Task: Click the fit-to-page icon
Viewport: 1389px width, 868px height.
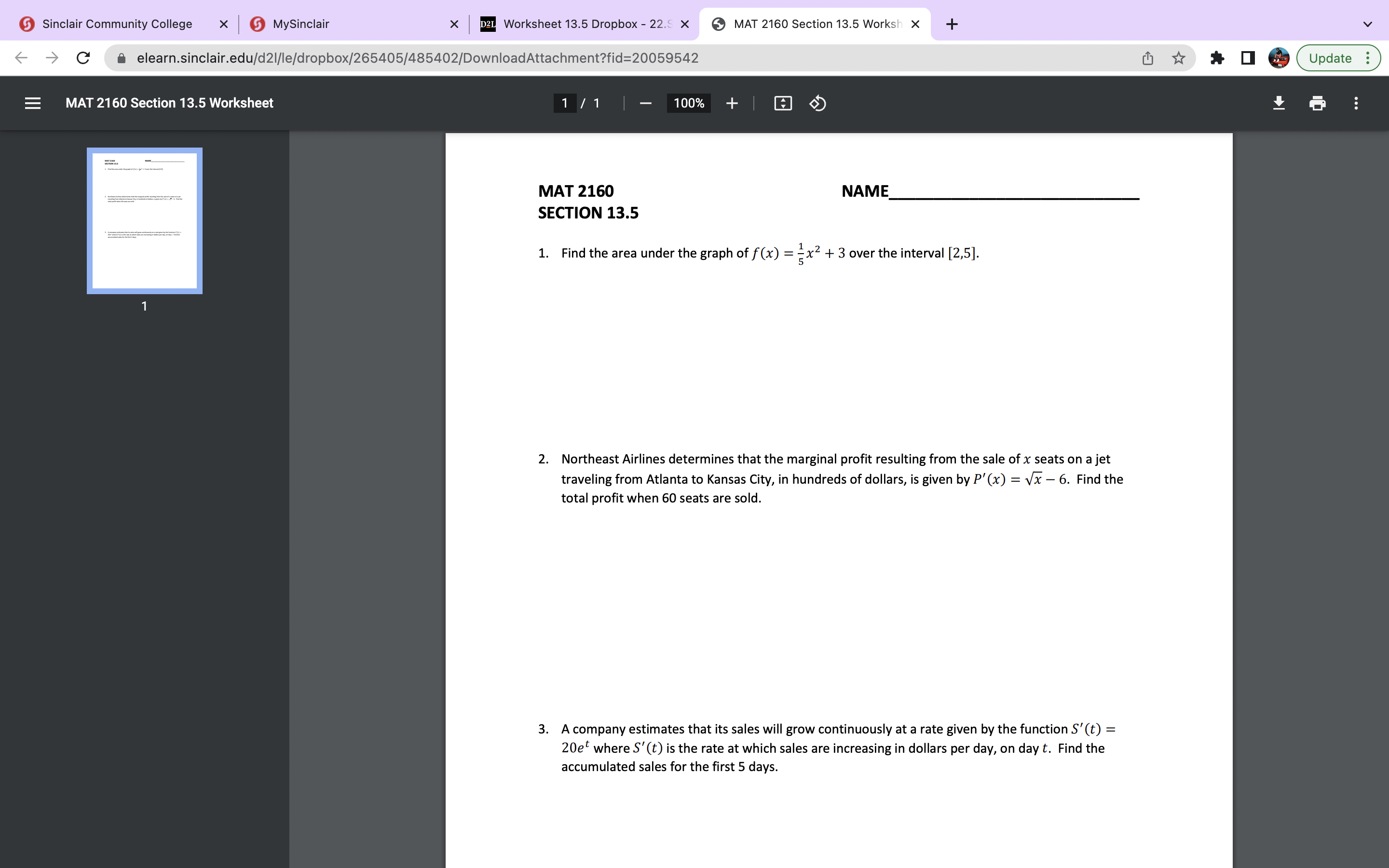Action: point(782,103)
